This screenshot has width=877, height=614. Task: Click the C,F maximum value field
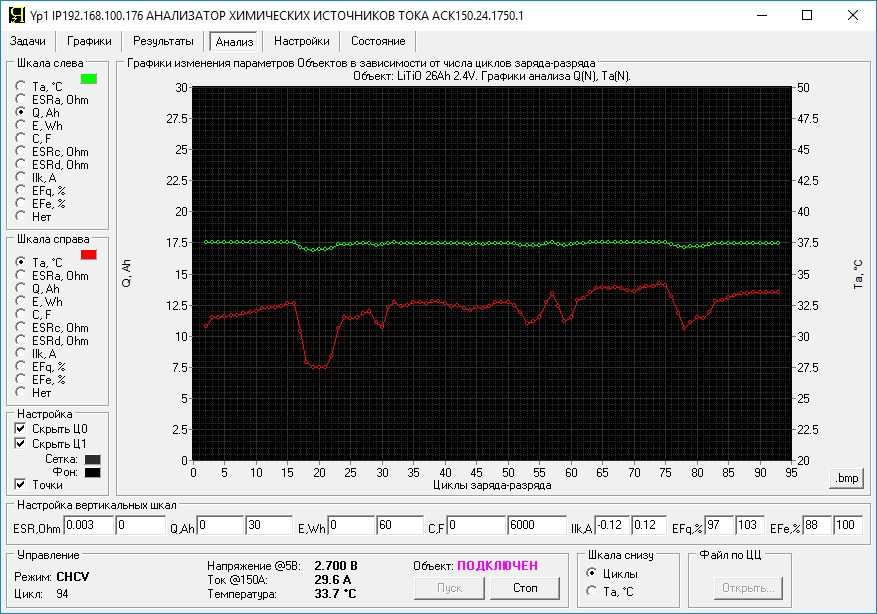click(531, 525)
